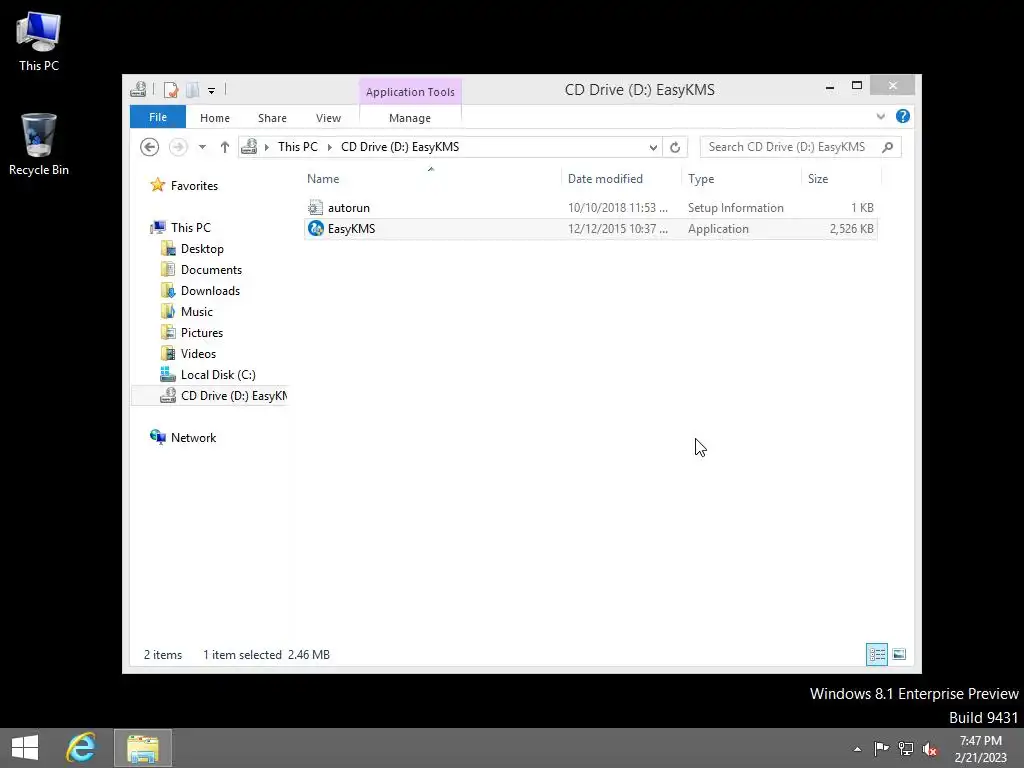Open Videos in the navigation pane

(198, 353)
